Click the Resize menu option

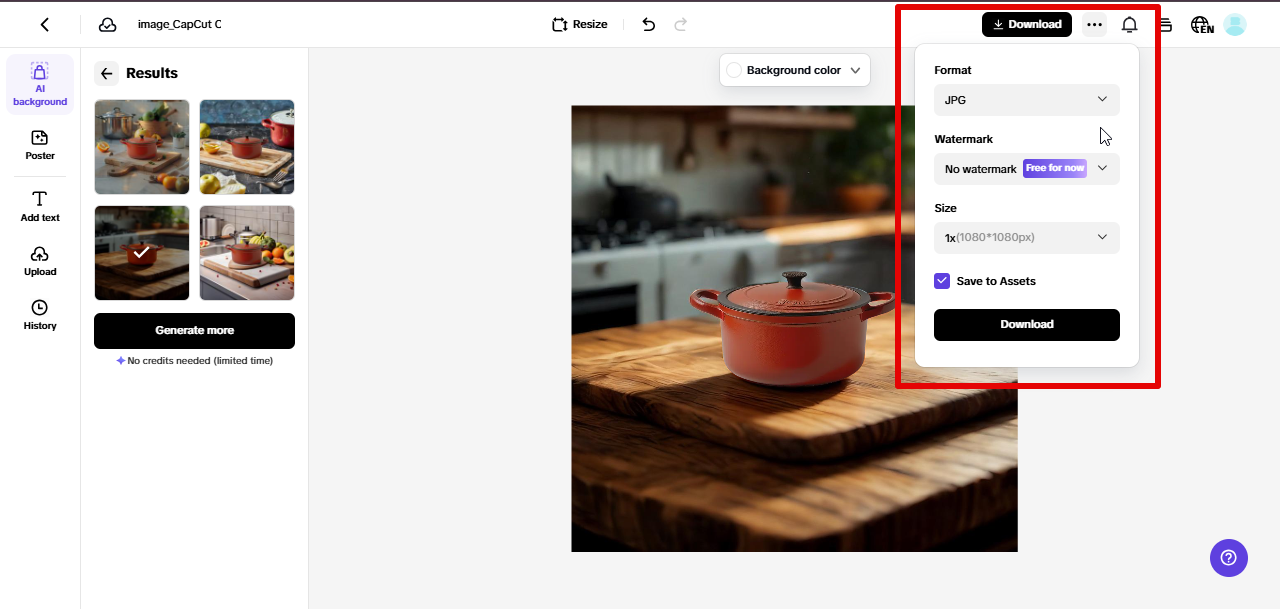tap(579, 23)
